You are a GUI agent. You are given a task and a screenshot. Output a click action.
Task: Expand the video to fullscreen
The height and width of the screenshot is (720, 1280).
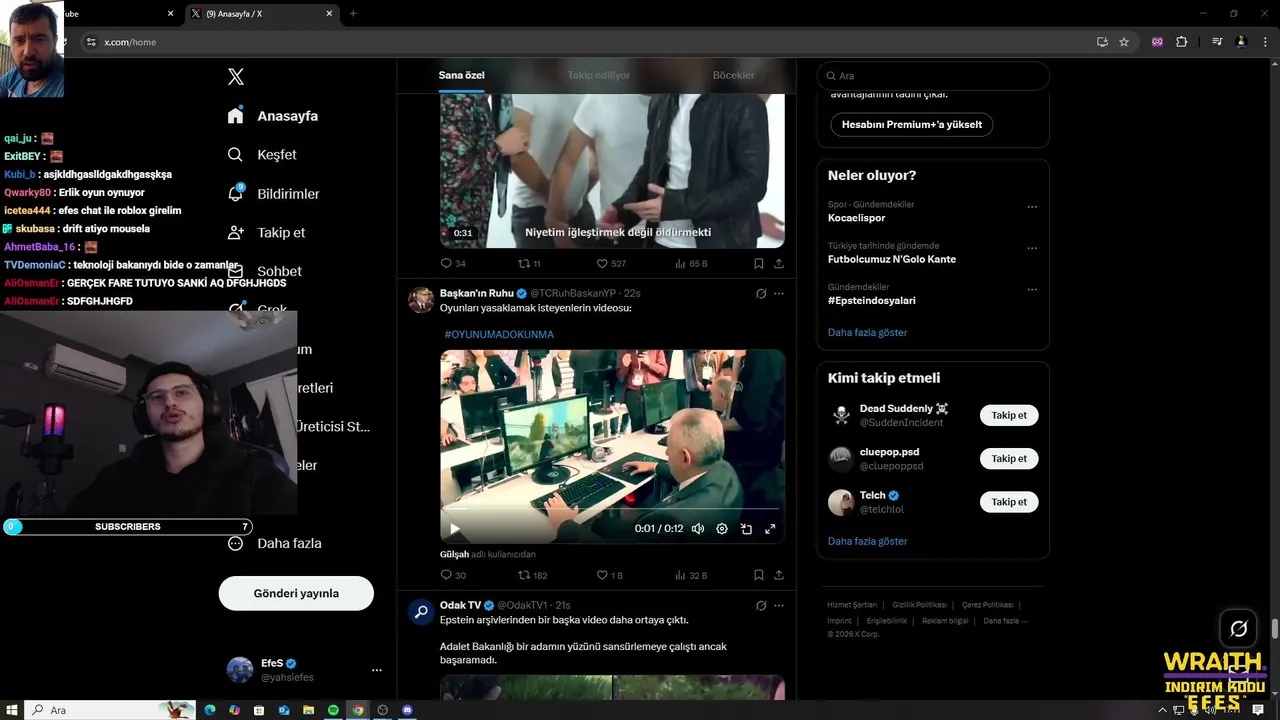tap(770, 529)
